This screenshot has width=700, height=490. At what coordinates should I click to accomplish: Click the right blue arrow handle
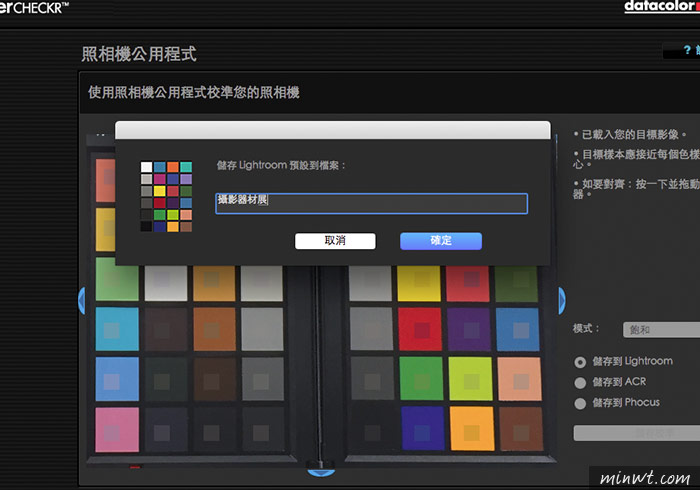coord(562,300)
